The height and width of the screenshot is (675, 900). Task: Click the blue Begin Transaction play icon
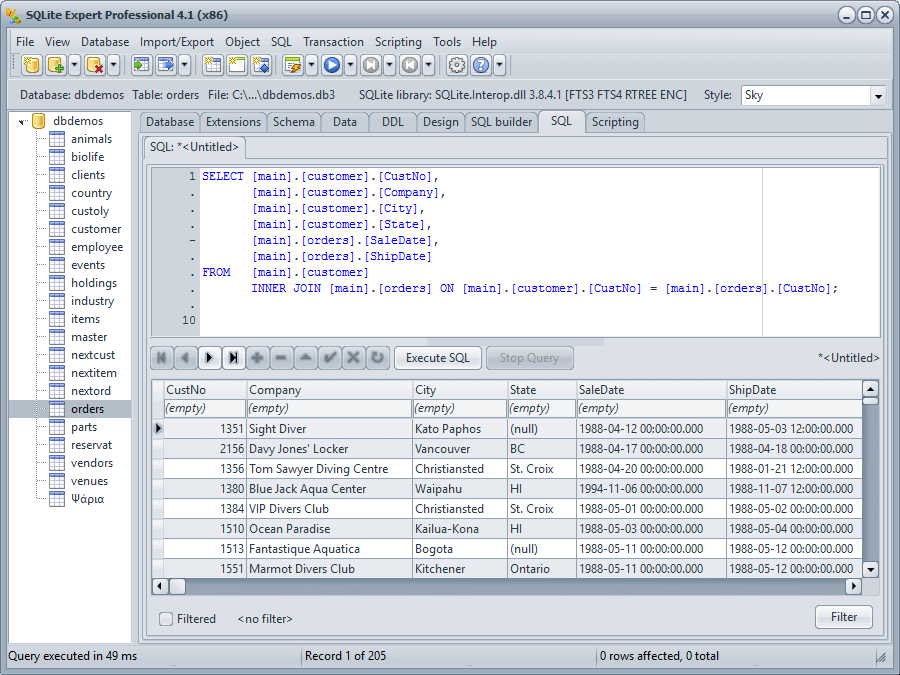(332, 65)
